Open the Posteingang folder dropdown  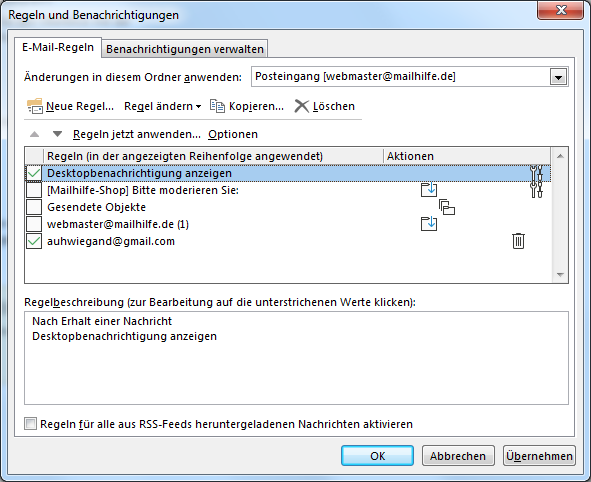(558, 77)
